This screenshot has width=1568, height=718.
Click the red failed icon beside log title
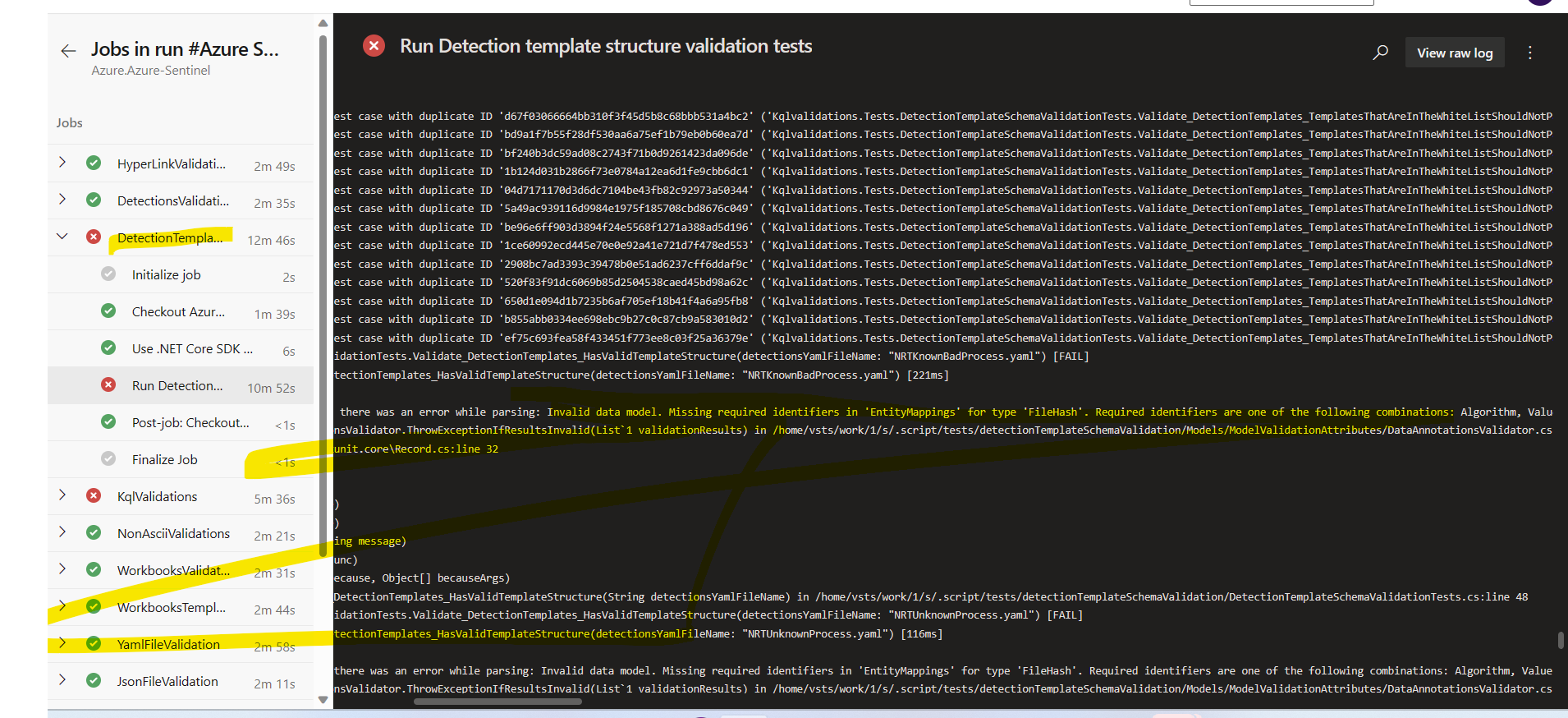pos(374,45)
